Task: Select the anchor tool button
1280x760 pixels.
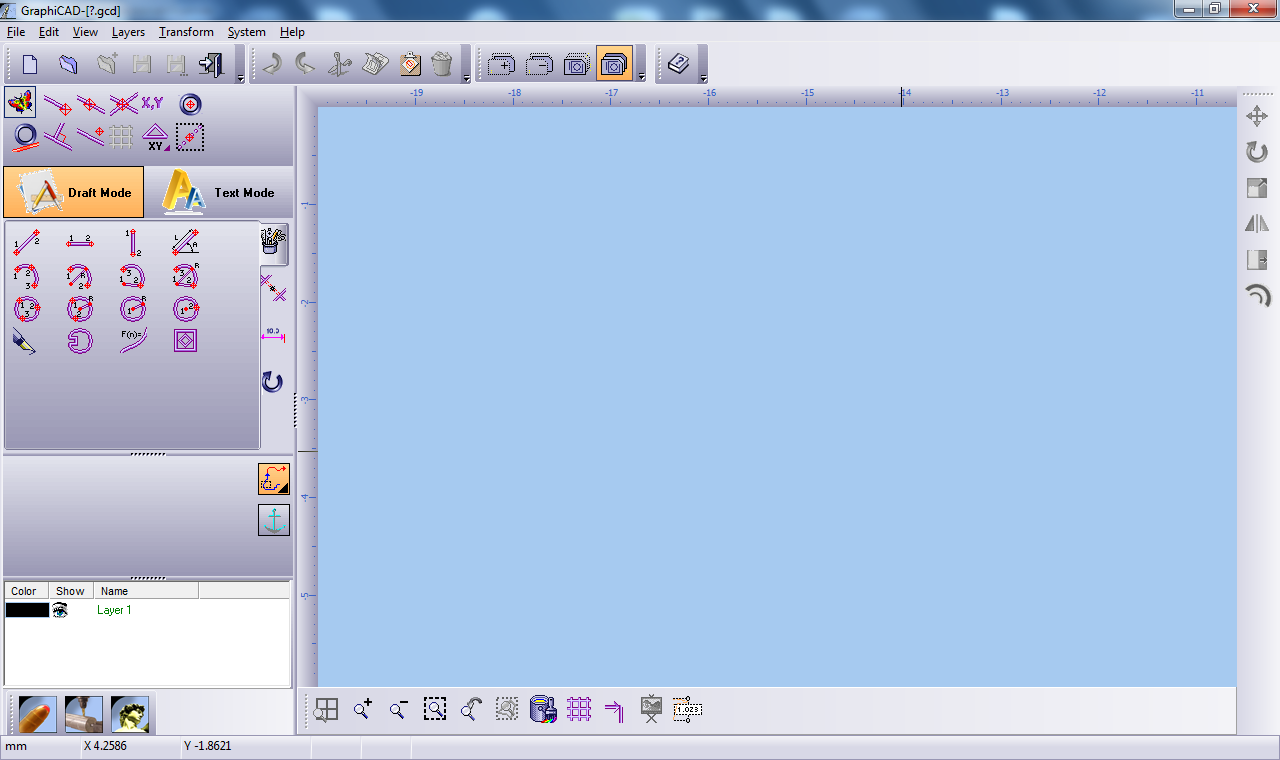Action: pyautogui.click(x=273, y=520)
